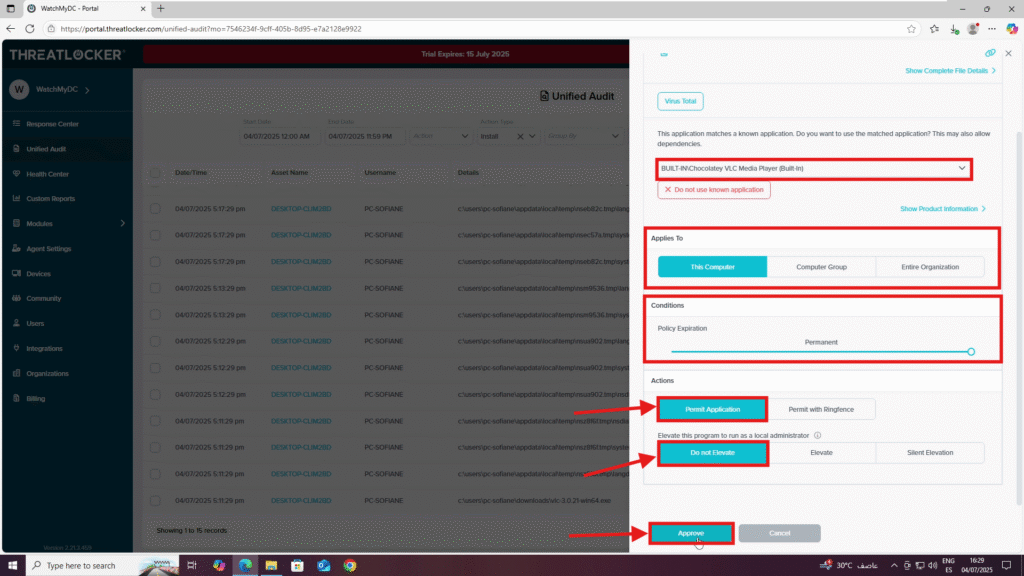
Task: Open Health Center in the sidebar
Action: [47, 174]
